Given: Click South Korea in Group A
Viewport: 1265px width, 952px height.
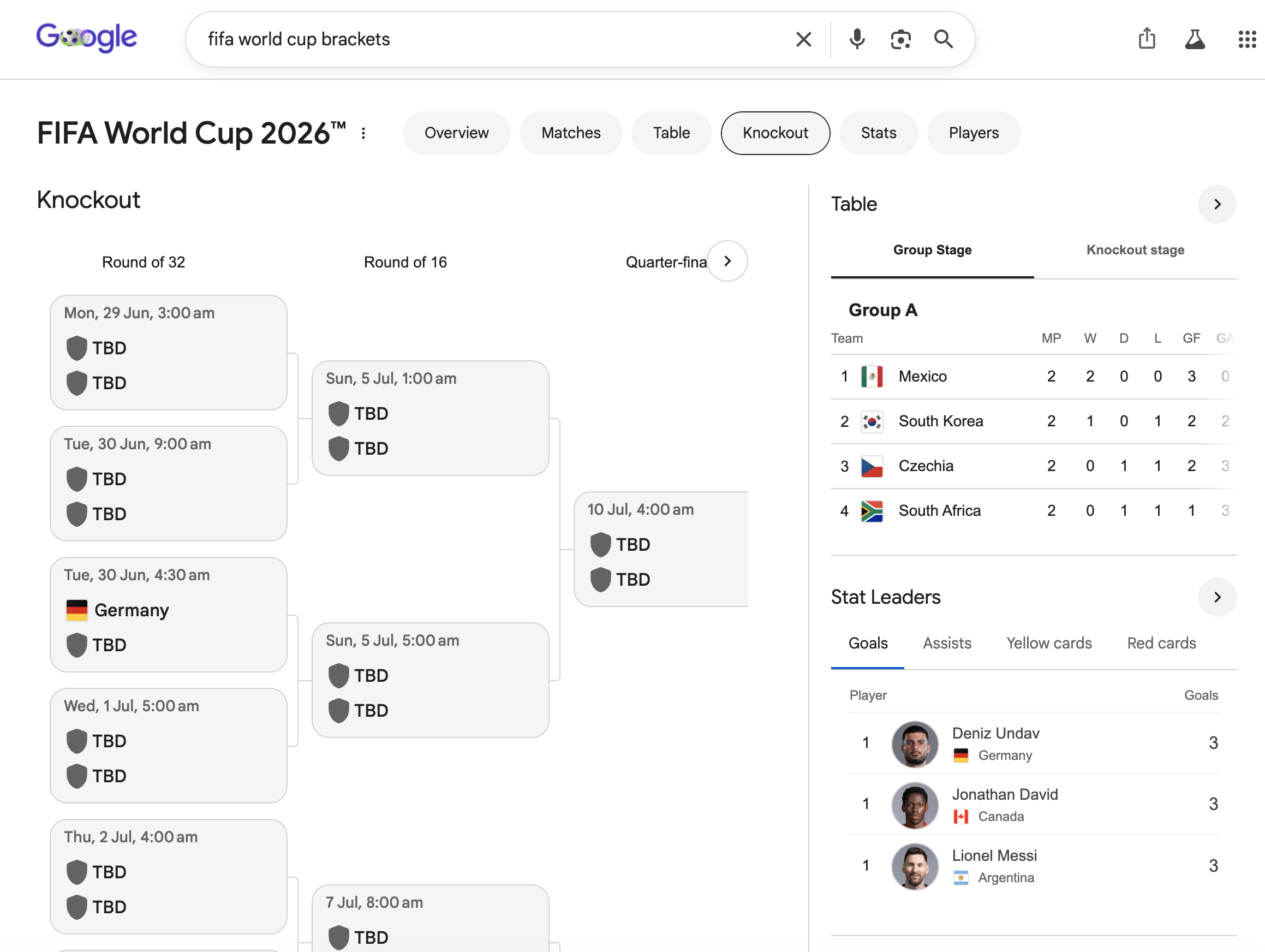Looking at the screenshot, I should (x=941, y=421).
